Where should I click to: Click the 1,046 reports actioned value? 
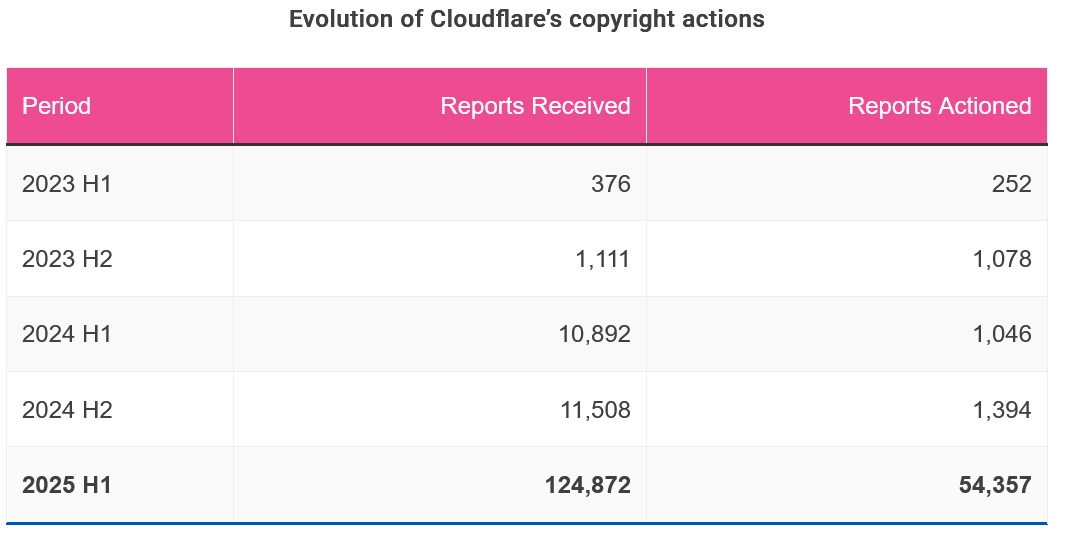point(1002,334)
